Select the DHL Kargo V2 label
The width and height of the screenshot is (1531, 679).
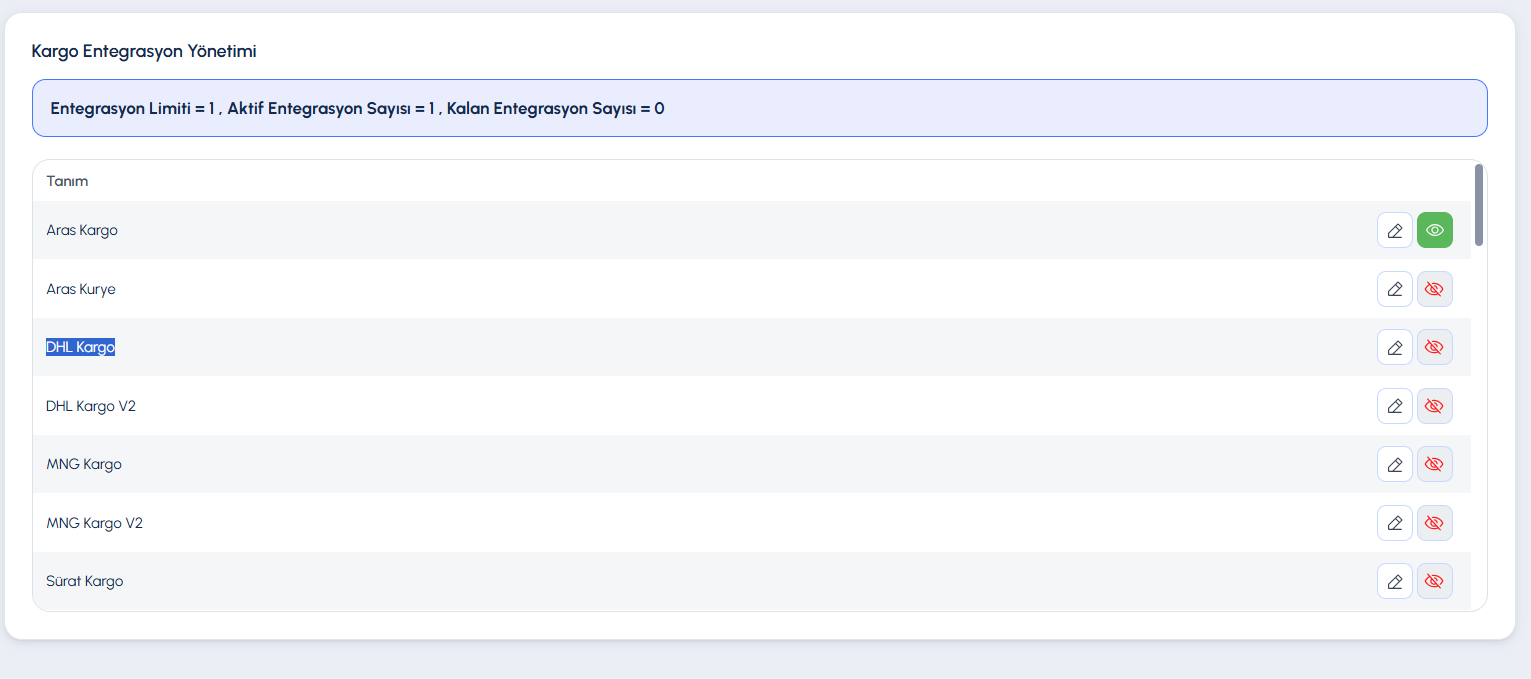click(91, 406)
